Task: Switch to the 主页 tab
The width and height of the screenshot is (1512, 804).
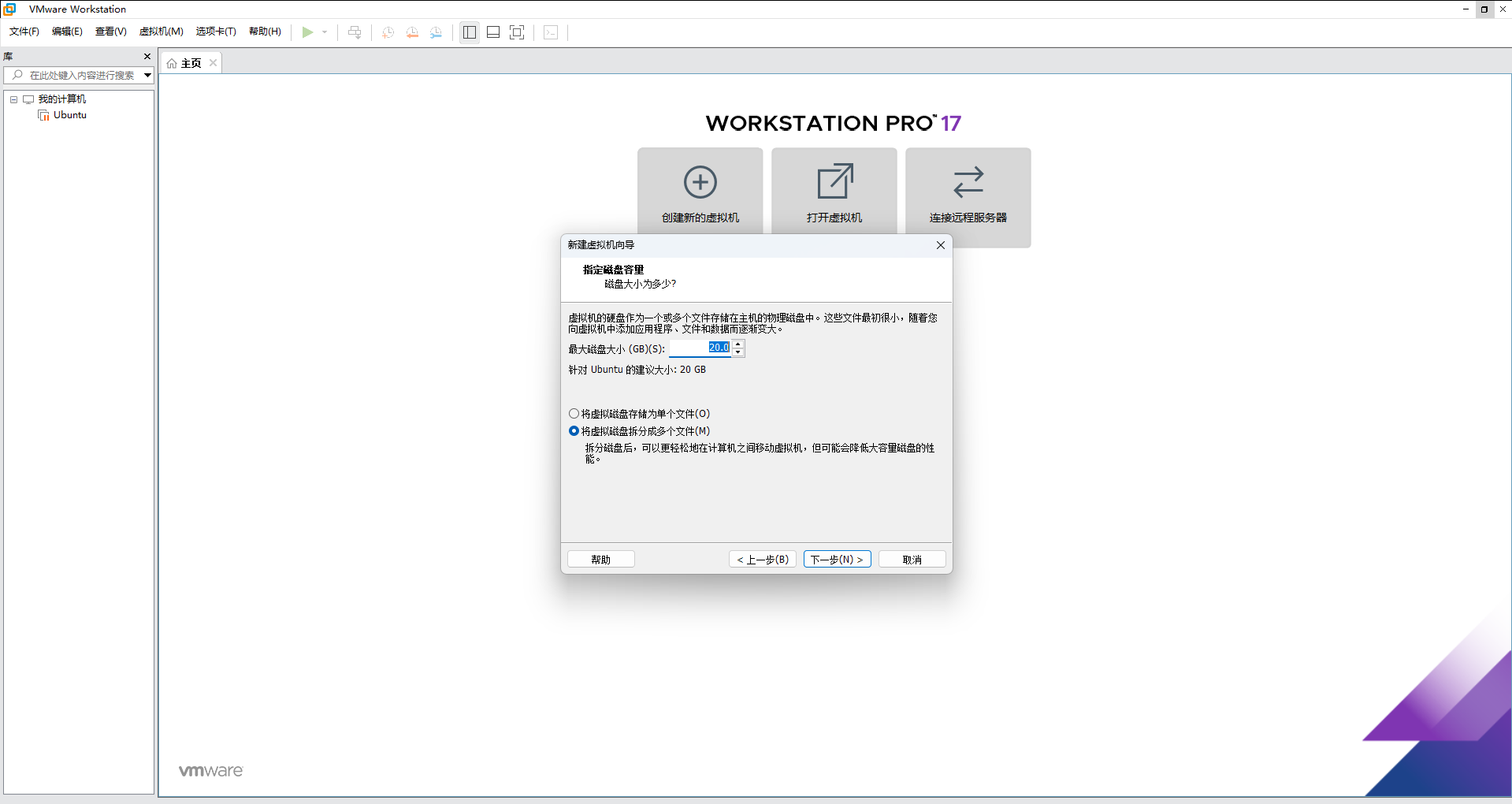Action: tap(191, 63)
